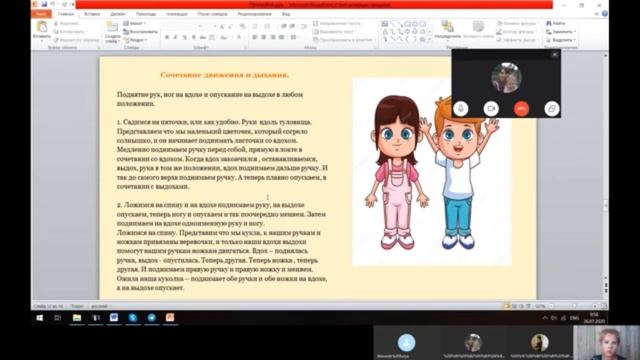Open Telegram from the taskbar
This screenshot has height=360, width=640.
(151, 318)
